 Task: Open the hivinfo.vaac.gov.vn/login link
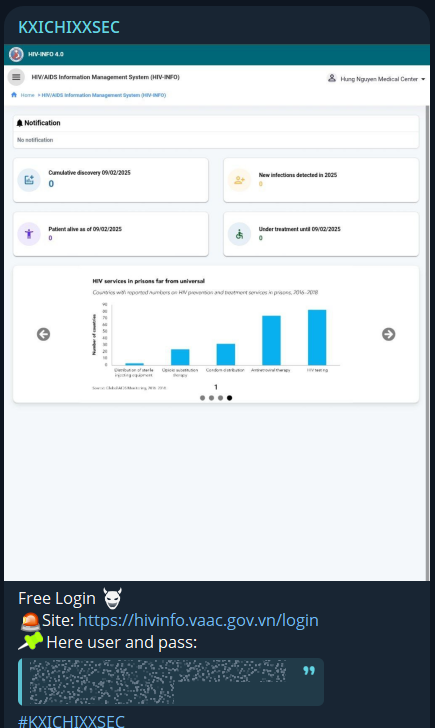[x=198, y=620]
